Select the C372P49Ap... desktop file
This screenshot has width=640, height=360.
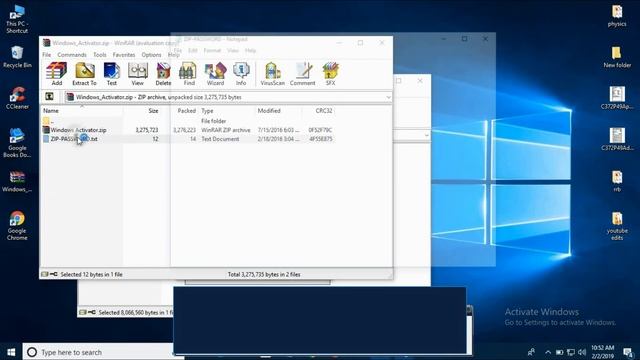[617, 98]
